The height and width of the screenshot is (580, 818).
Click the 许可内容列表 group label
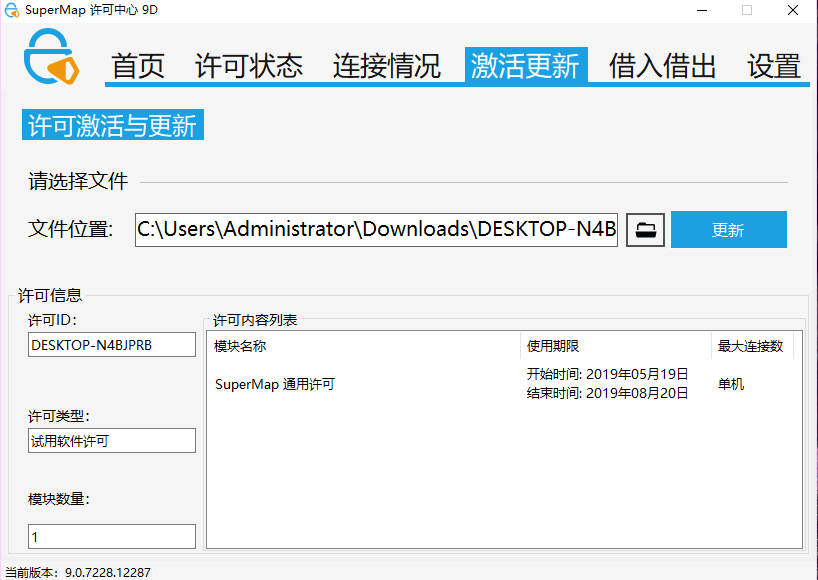255,320
